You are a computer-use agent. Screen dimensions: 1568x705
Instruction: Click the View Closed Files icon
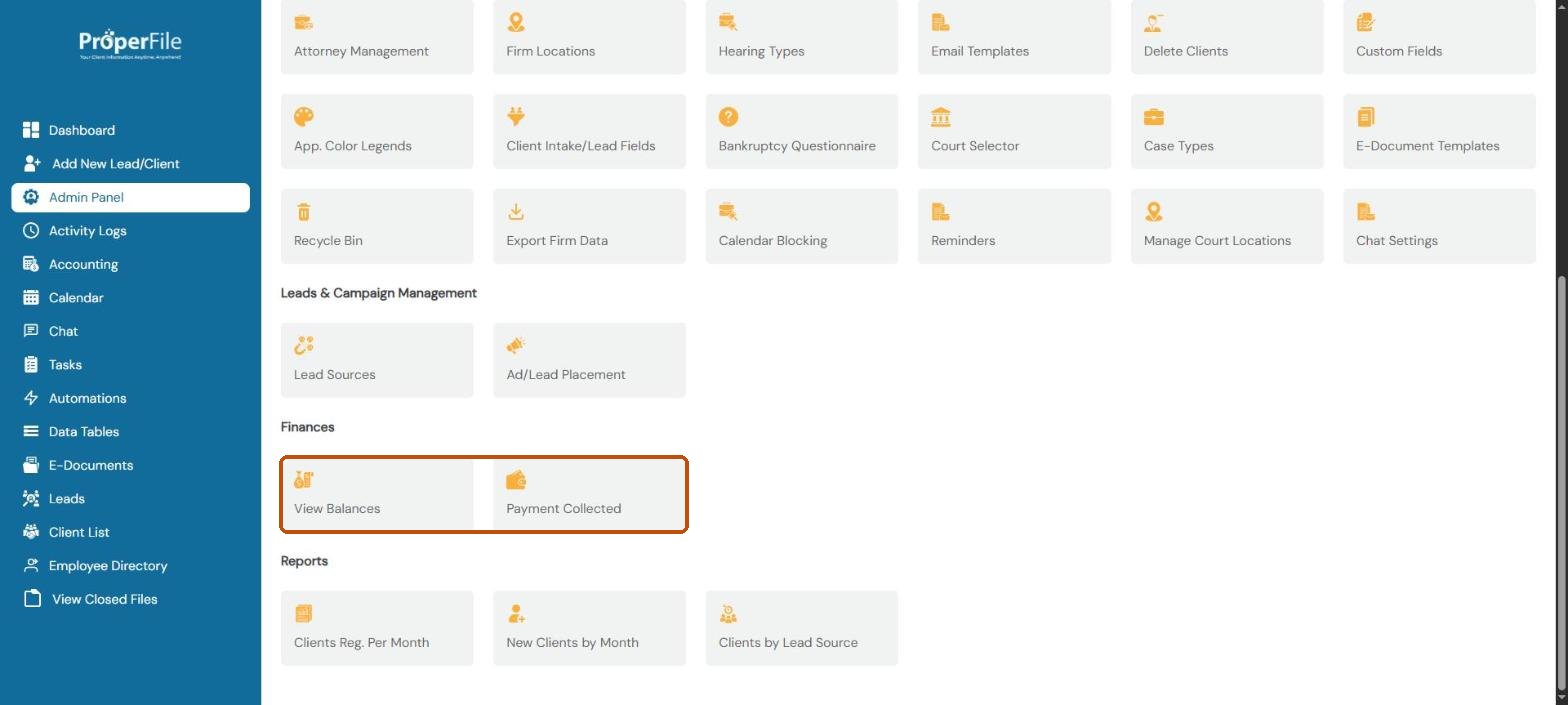(x=33, y=599)
